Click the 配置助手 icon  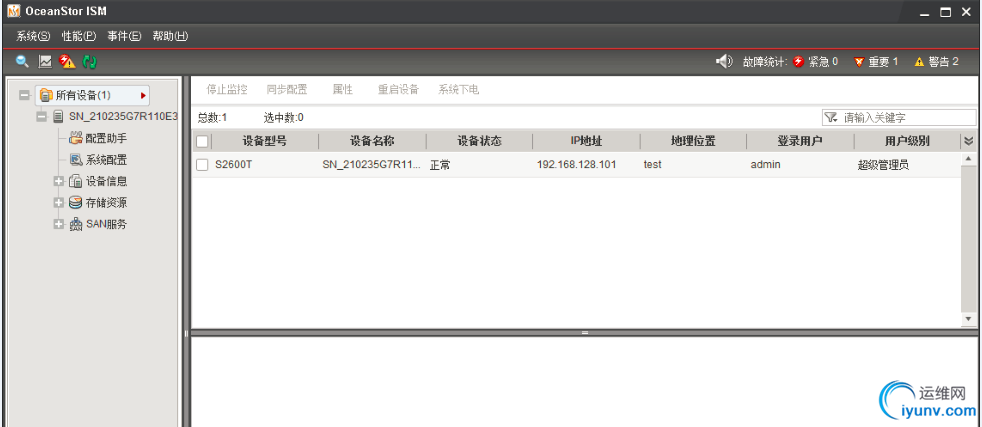point(76,138)
